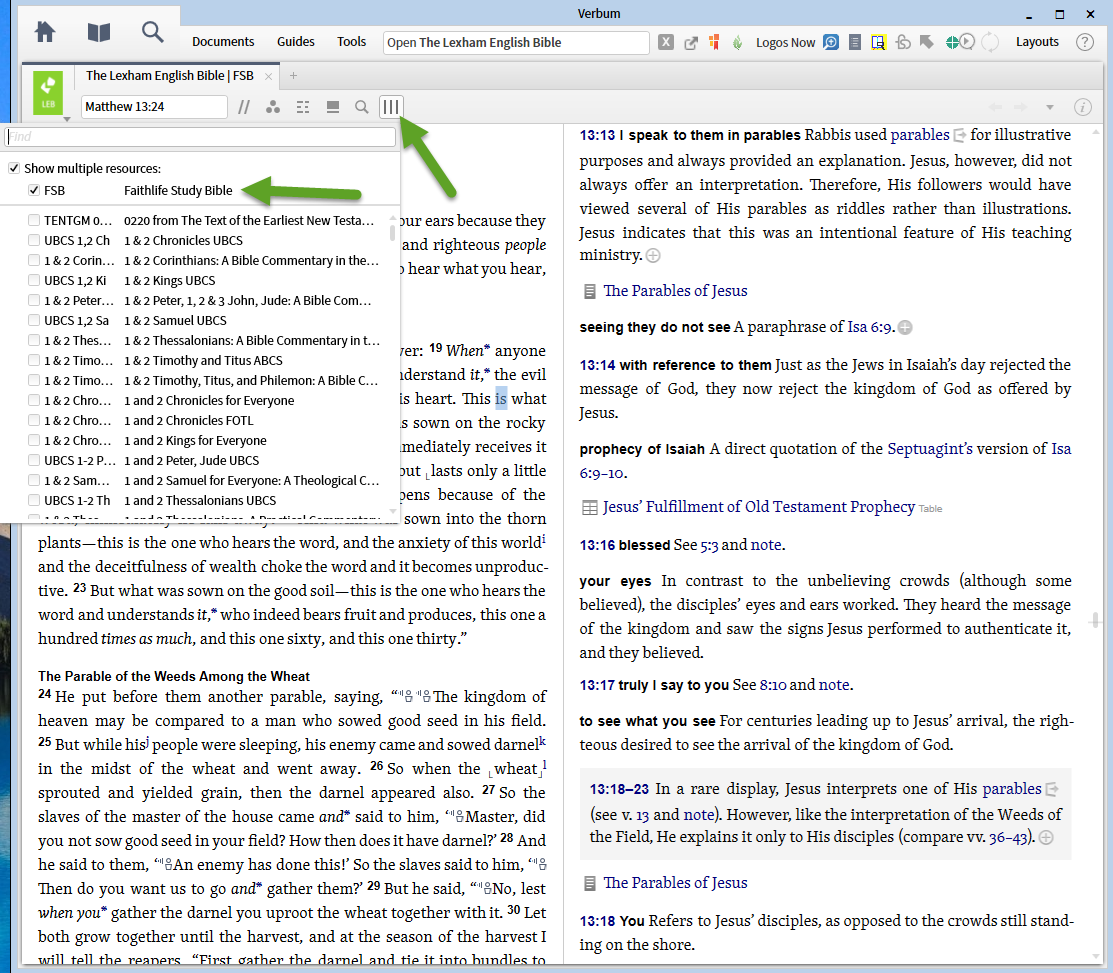Uncheck FSB Faithlife Study Bible checkbox
1113x973 pixels.
pyautogui.click(x=33, y=190)
